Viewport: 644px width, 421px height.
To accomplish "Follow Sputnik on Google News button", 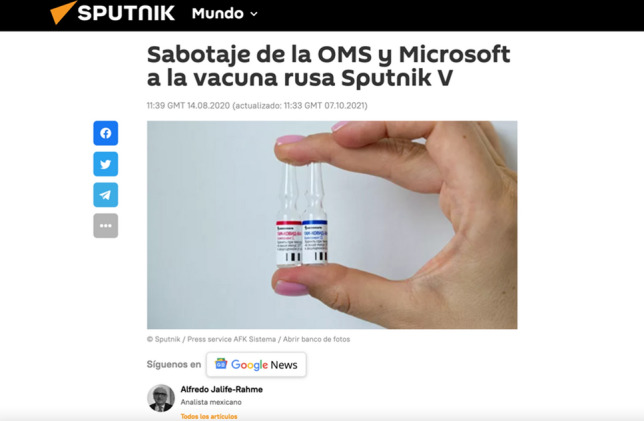I will pyautogui.click(x=256, y=364).
